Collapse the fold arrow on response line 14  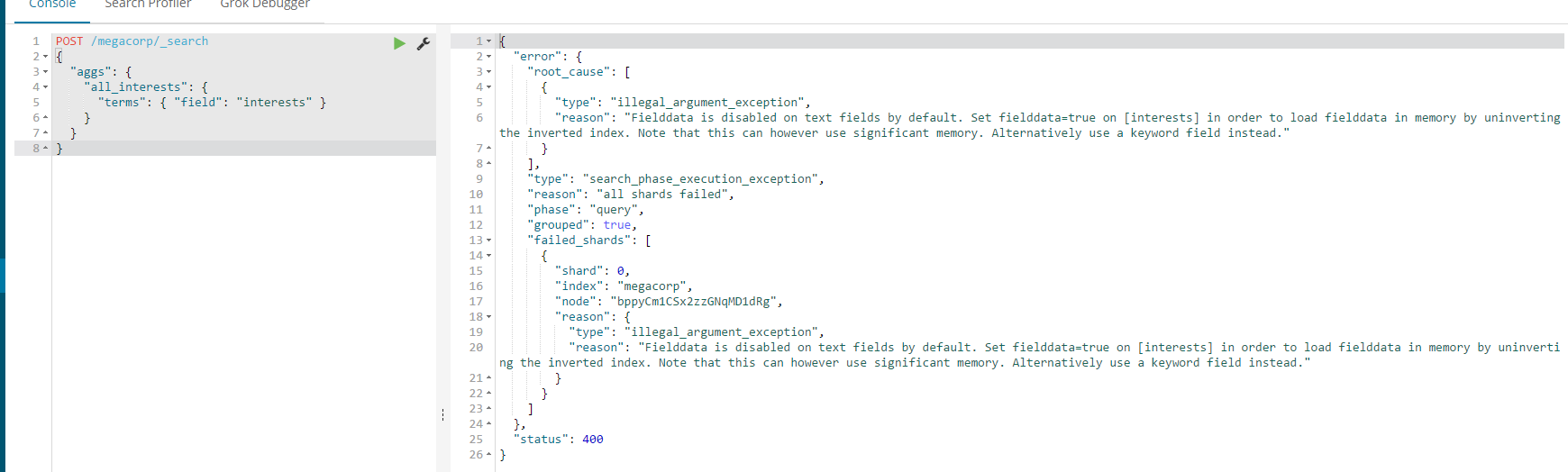coord(489,256)
